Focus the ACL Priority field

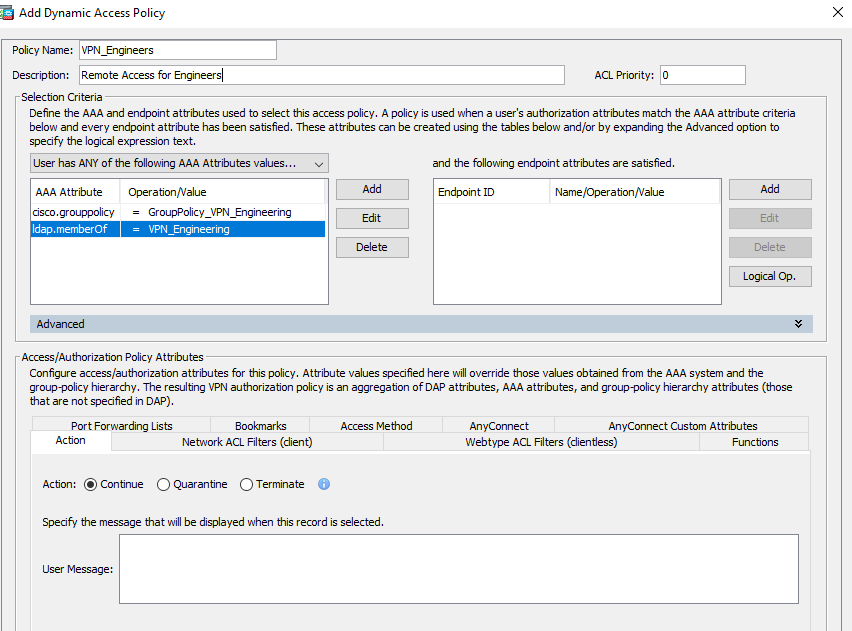click(702, 75)
